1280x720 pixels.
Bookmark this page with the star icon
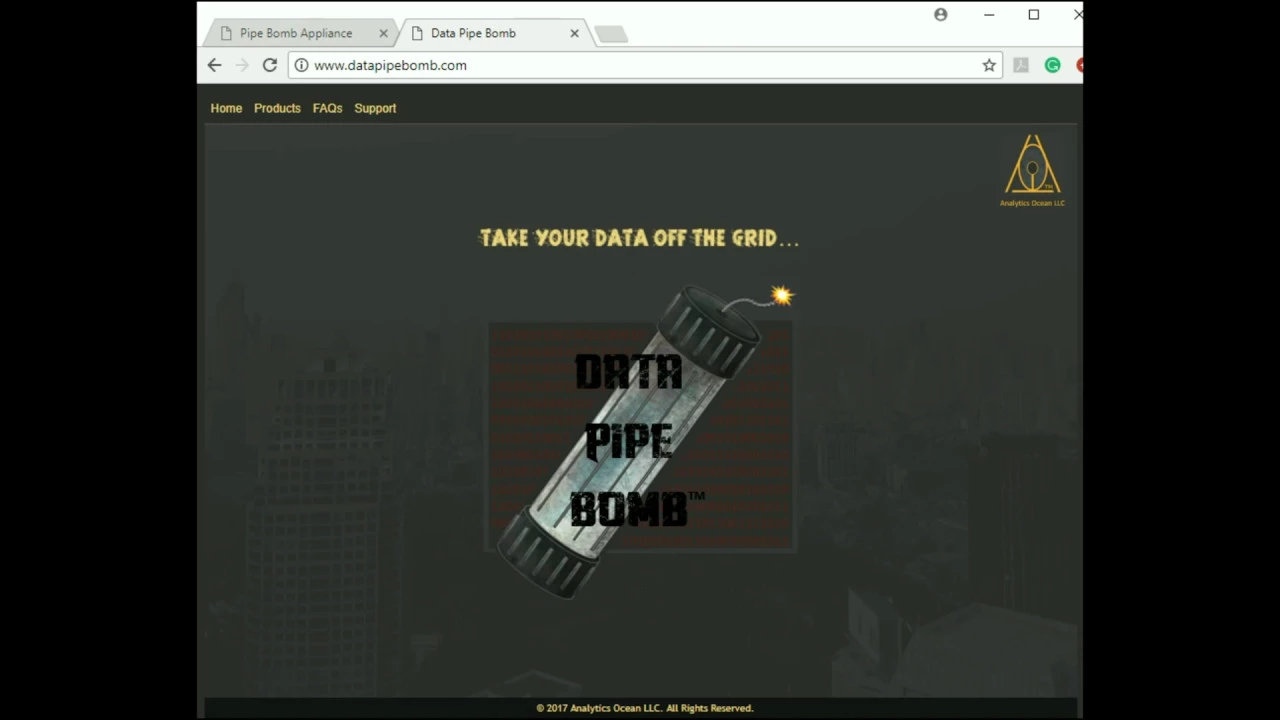[x=989, y=65]
